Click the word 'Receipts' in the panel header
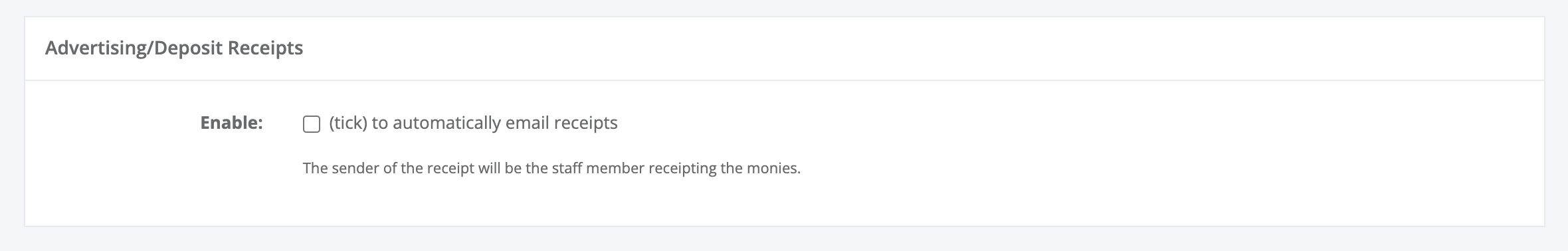The width and height of the screenshot is (1568, 251). pyautogui.click(x=266, y=48)
